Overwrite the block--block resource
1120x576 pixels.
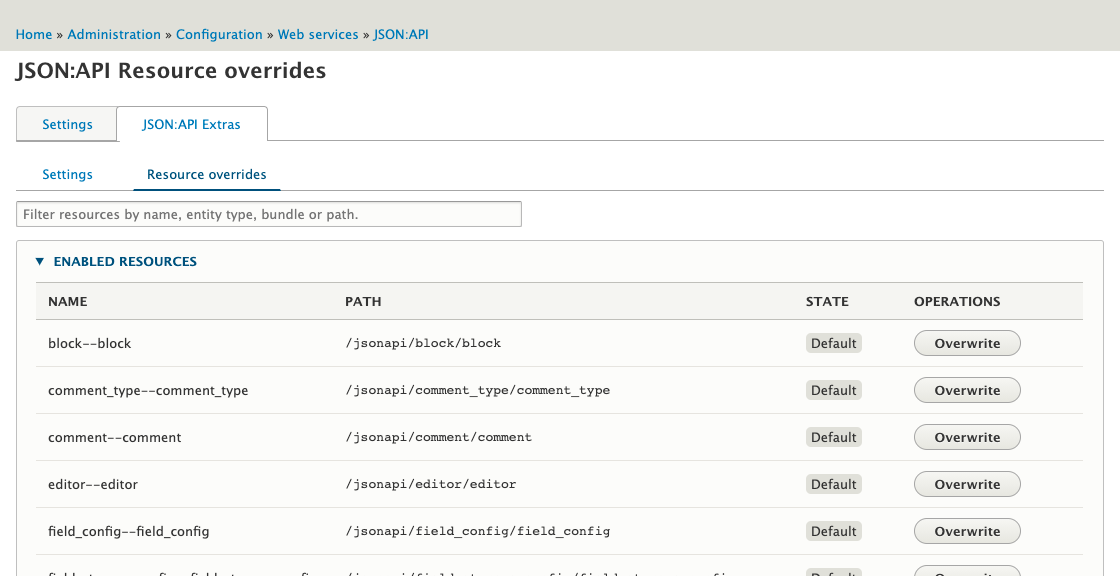tap(967, 343)
